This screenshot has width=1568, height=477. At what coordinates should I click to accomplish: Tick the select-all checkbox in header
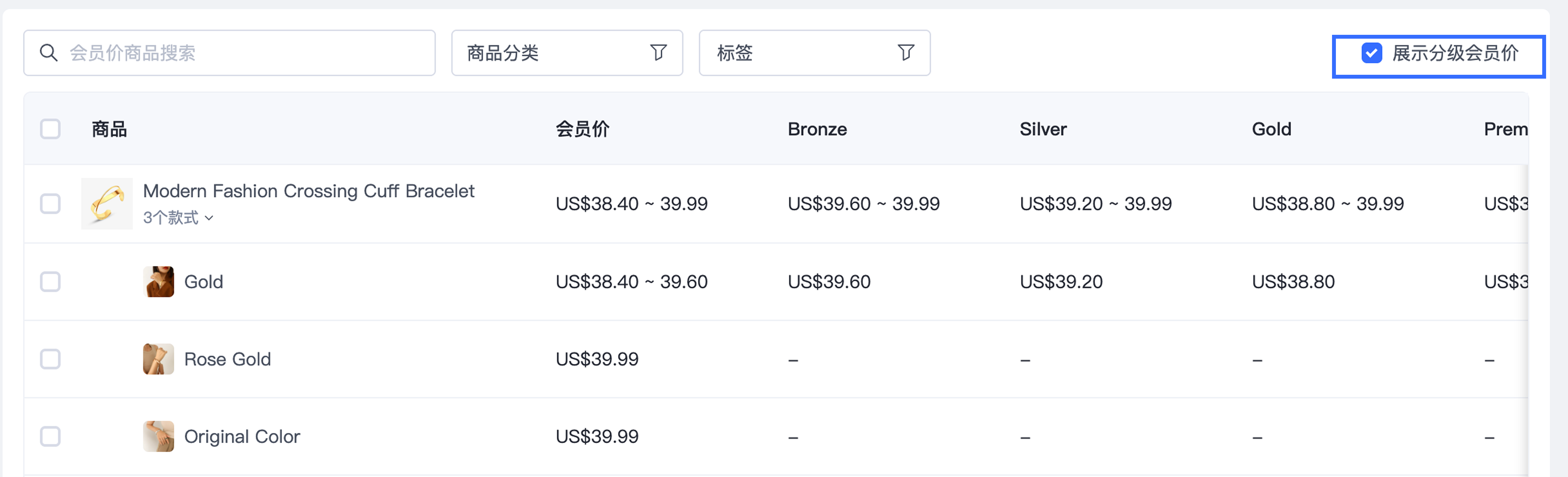coord(51,129)
